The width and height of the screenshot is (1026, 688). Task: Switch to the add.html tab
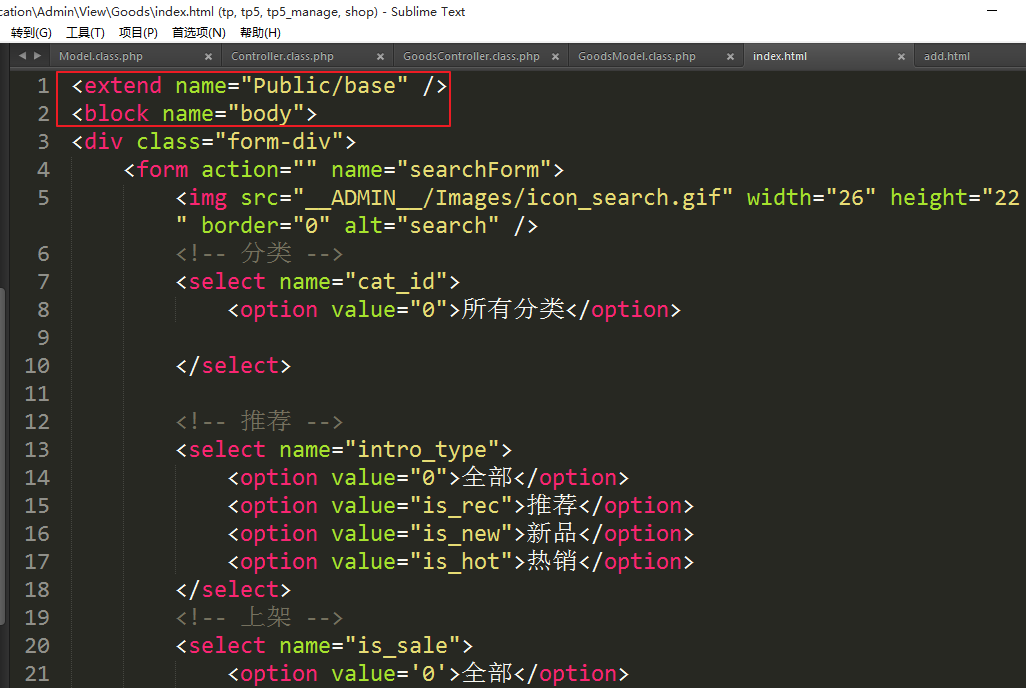pyautogui.click(x=946, y=57)
